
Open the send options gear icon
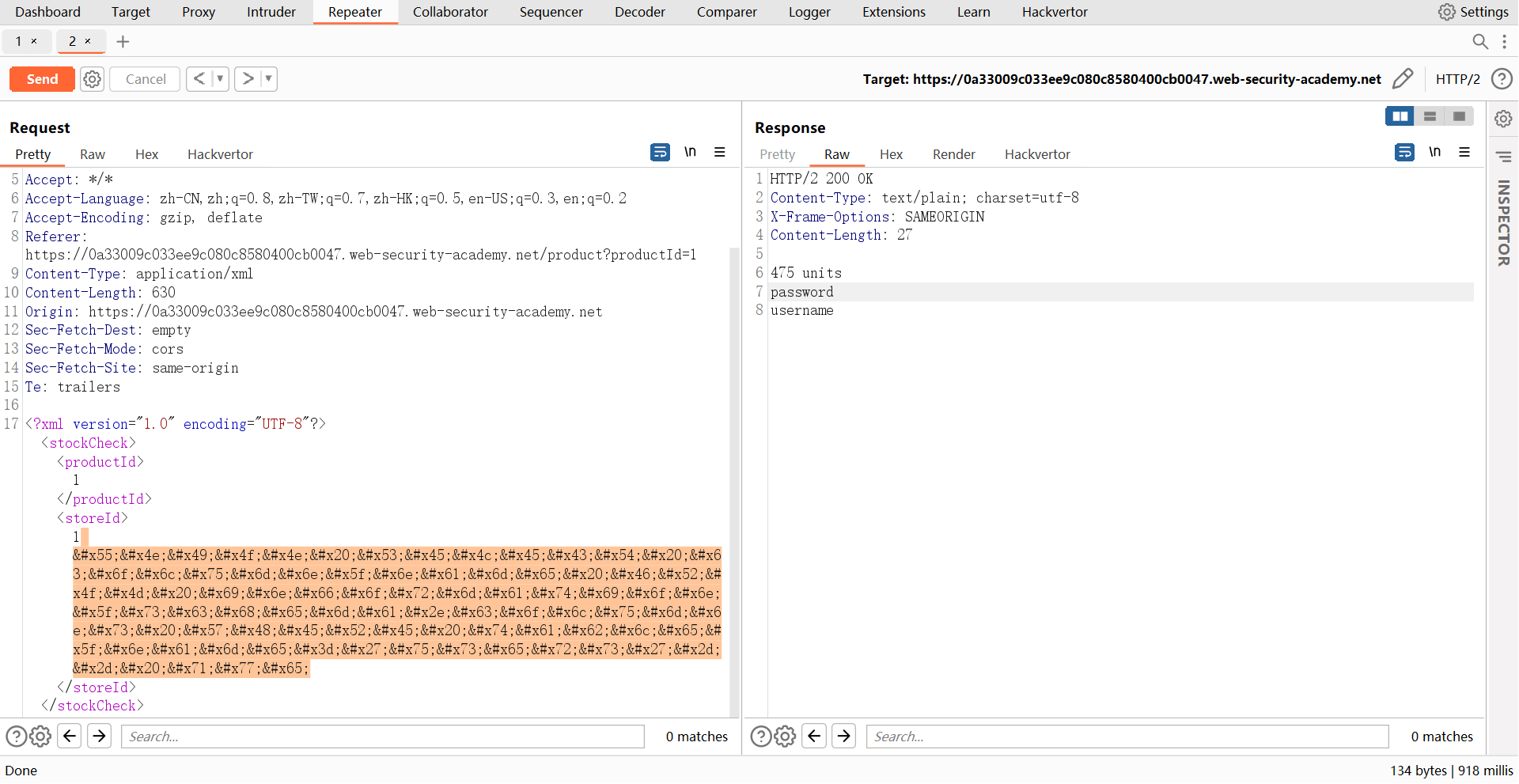tap(93, 79)
